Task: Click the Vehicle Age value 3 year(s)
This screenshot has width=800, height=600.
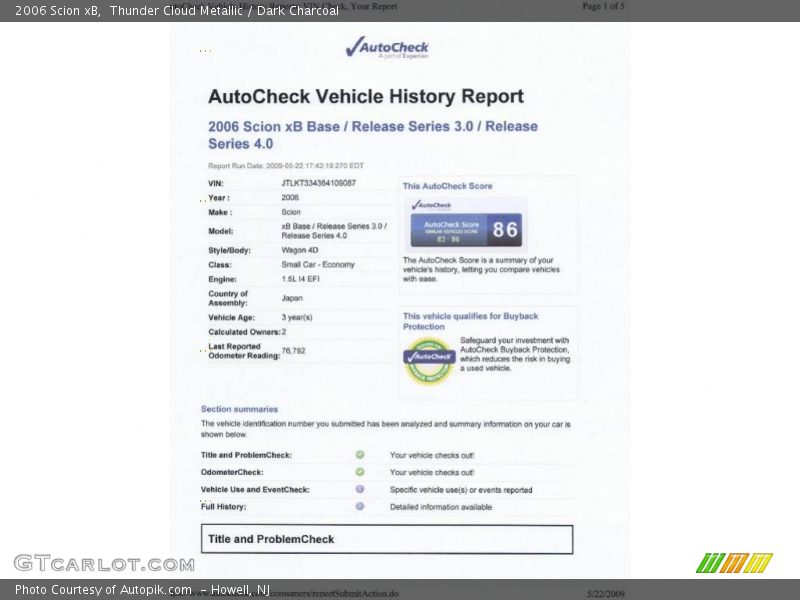Action: (296, 317)
